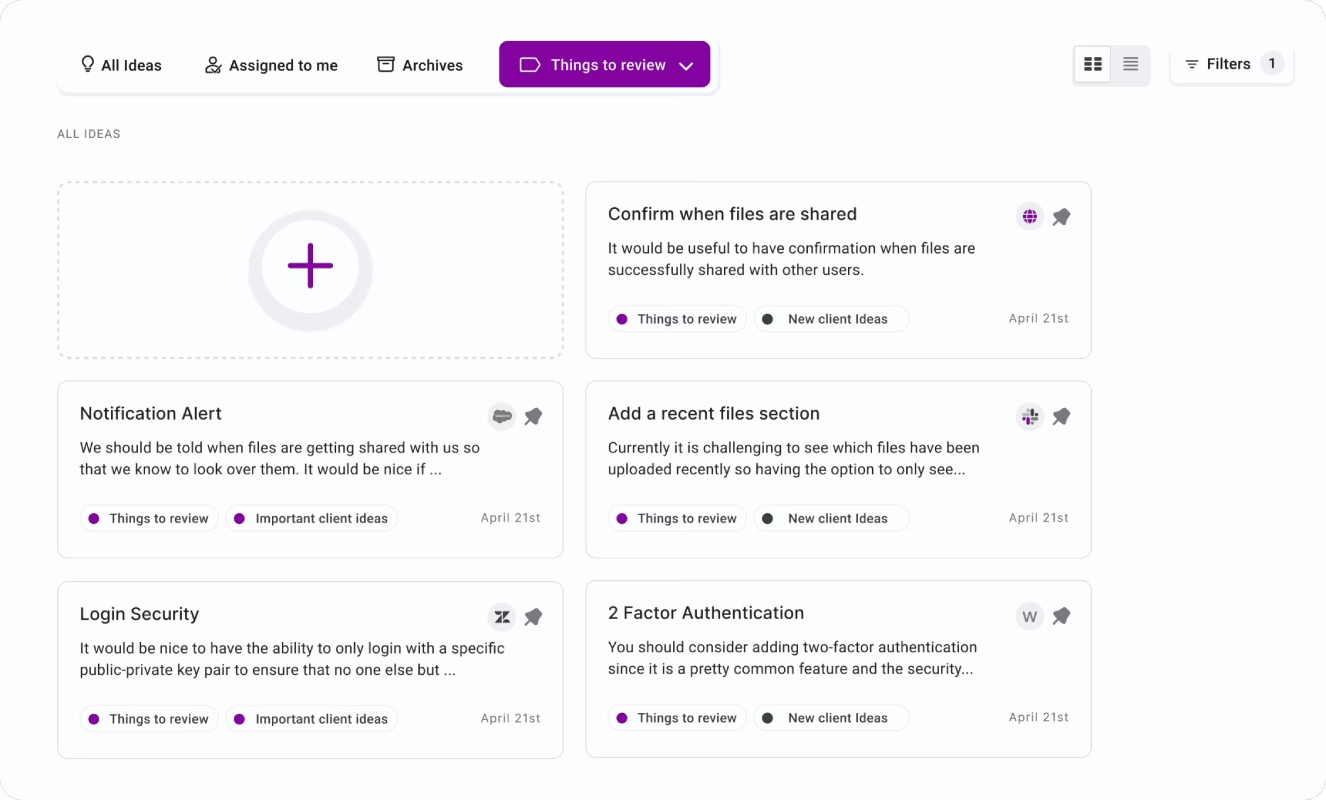
Task: Click the April 21st date on 2 Factor Authentication card
Action: coord(1039,717)
